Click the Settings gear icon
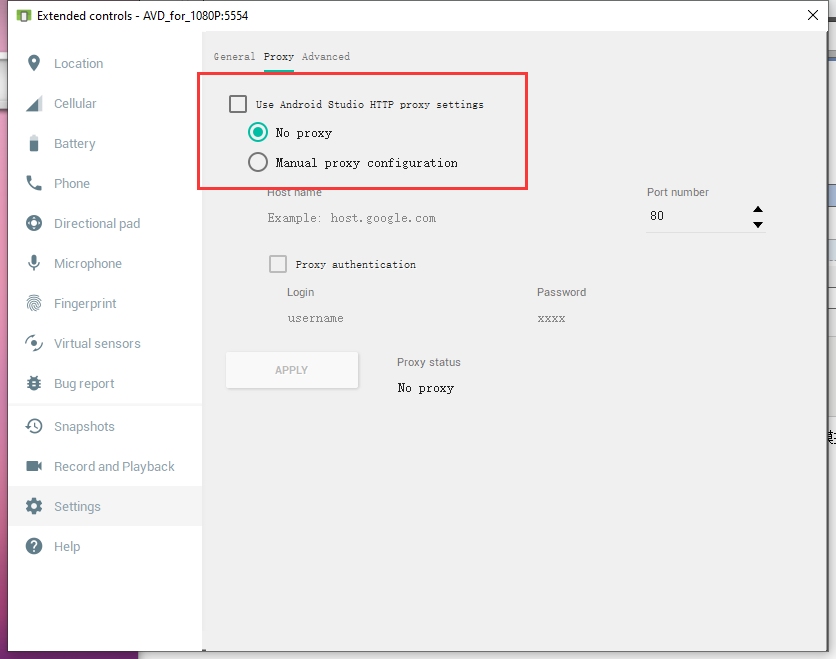836x659 pixels. point(34,506)
